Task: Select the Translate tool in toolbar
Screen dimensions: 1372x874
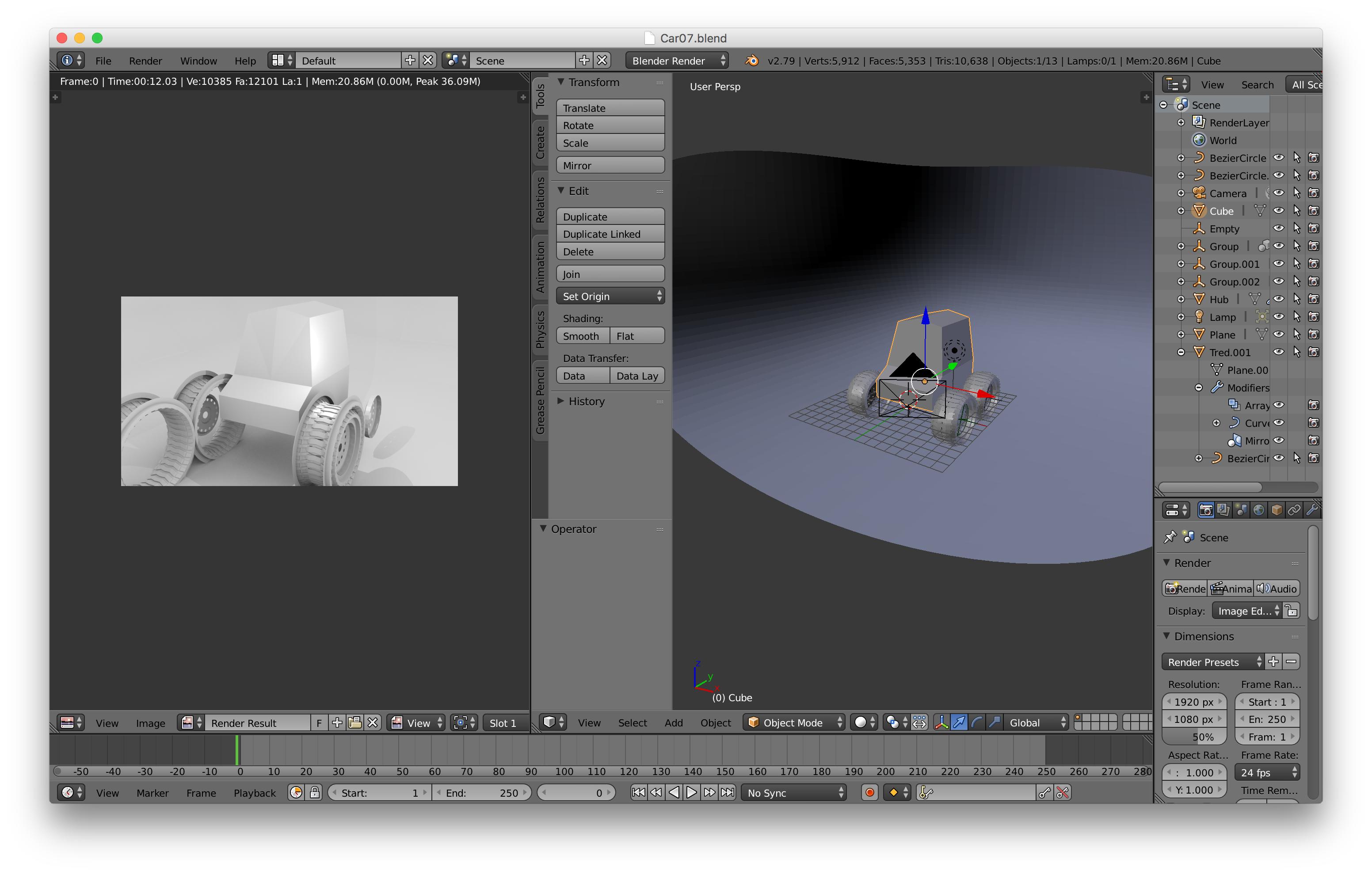Action: coord(608,107)
